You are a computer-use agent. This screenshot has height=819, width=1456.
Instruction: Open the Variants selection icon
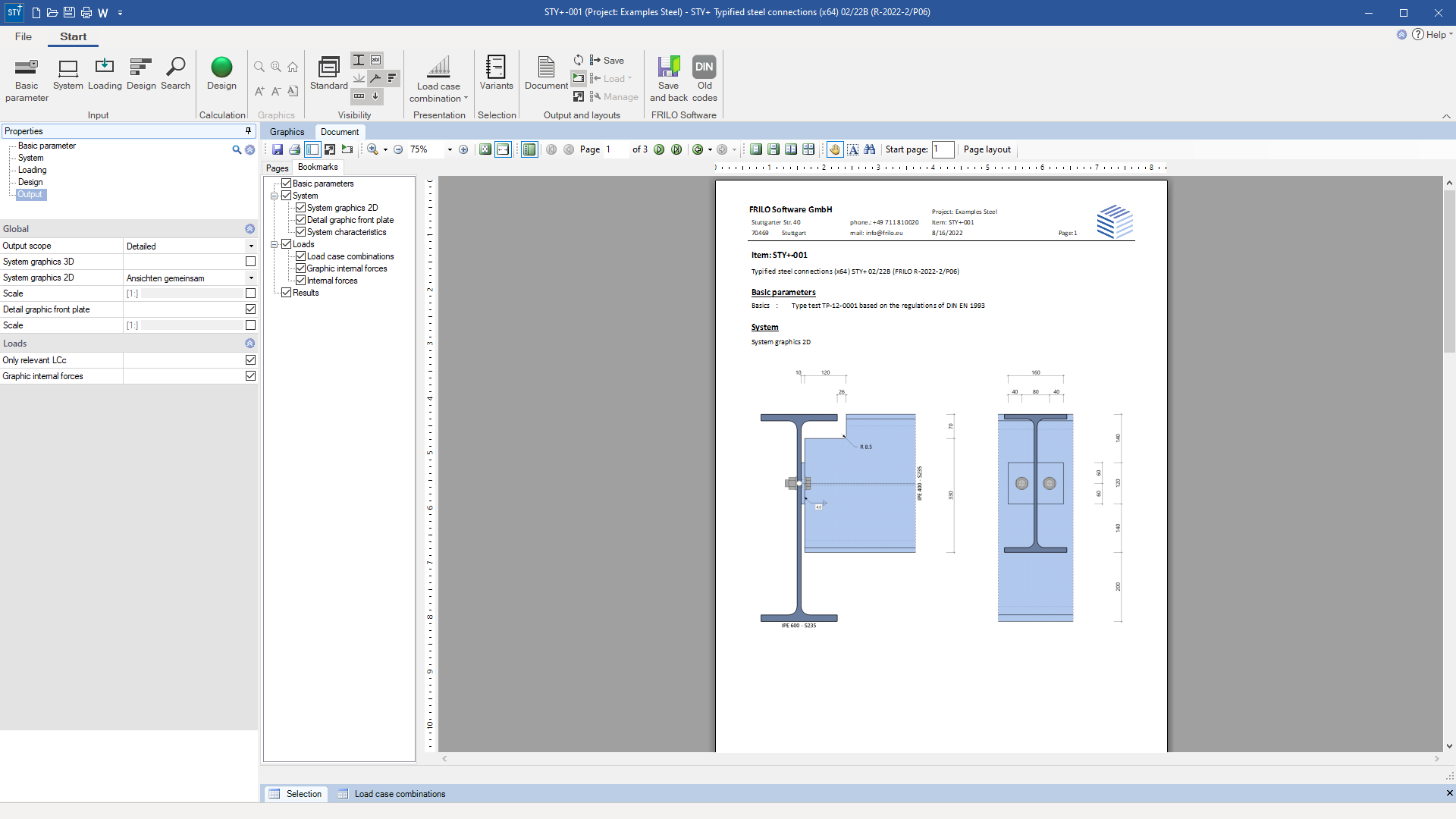[x=496, y=74]
